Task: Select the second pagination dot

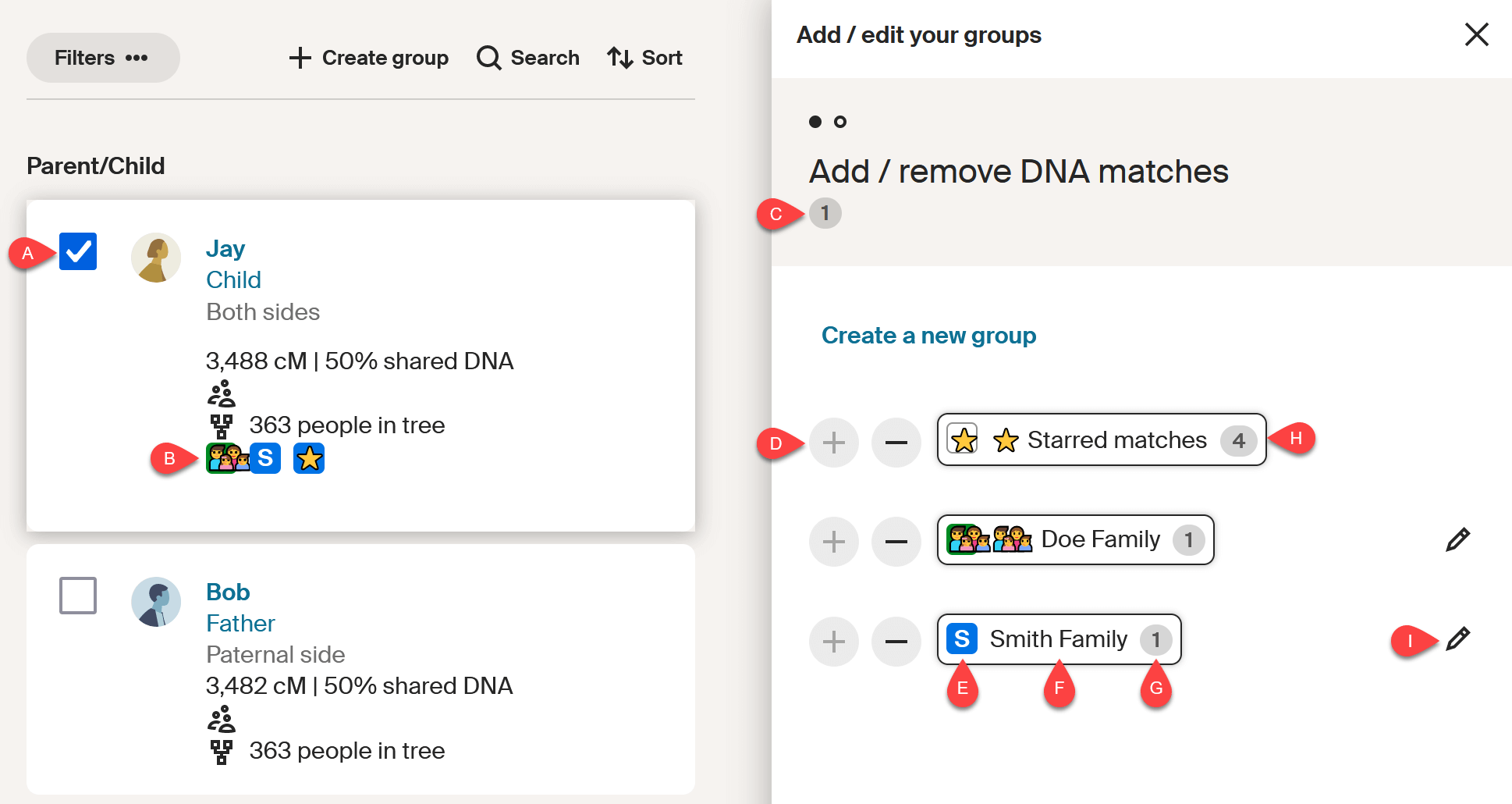Action: [841, 122]
